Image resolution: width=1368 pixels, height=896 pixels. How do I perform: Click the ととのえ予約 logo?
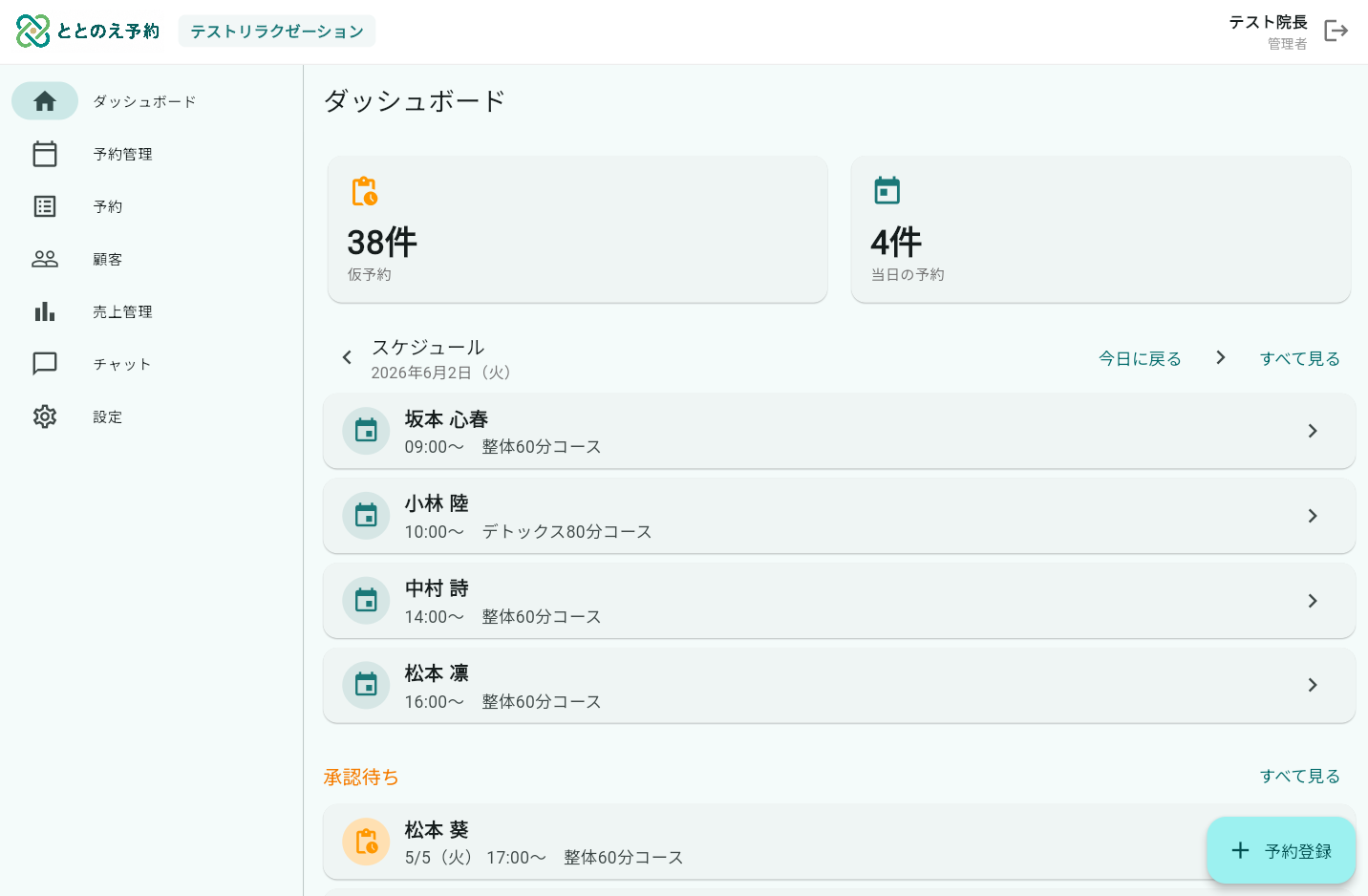click(x=88, y=32)
